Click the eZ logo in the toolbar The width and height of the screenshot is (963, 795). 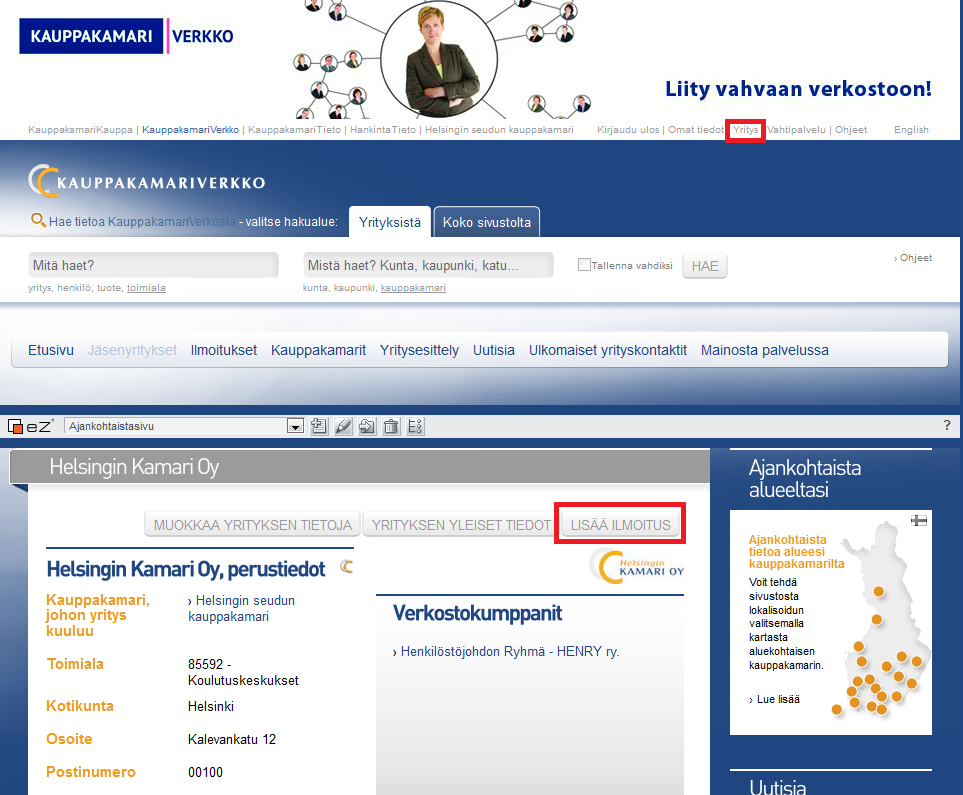(x=29, y=426)
